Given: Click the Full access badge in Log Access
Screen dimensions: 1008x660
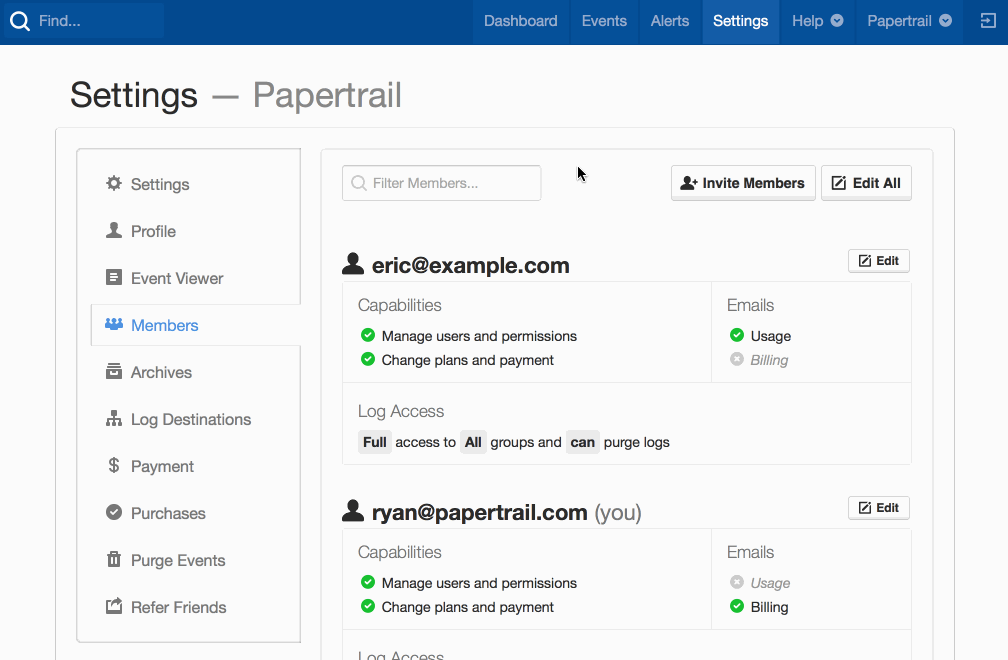Looking at the screenshot, I should pyautogui.click(x=375, y=442).
